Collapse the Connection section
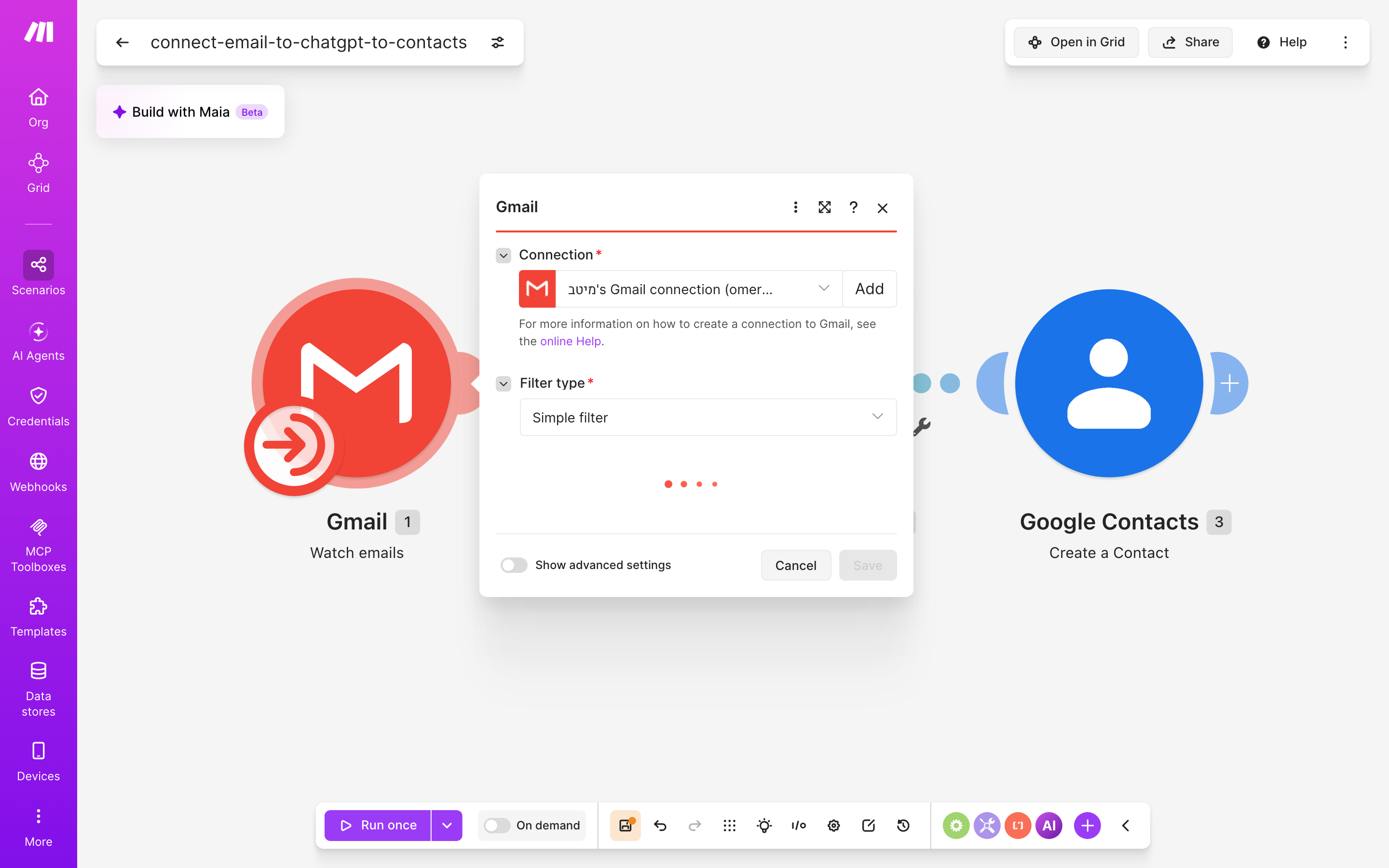The width and height of the screenshot is (1389, 868). (x=504, y=255)
